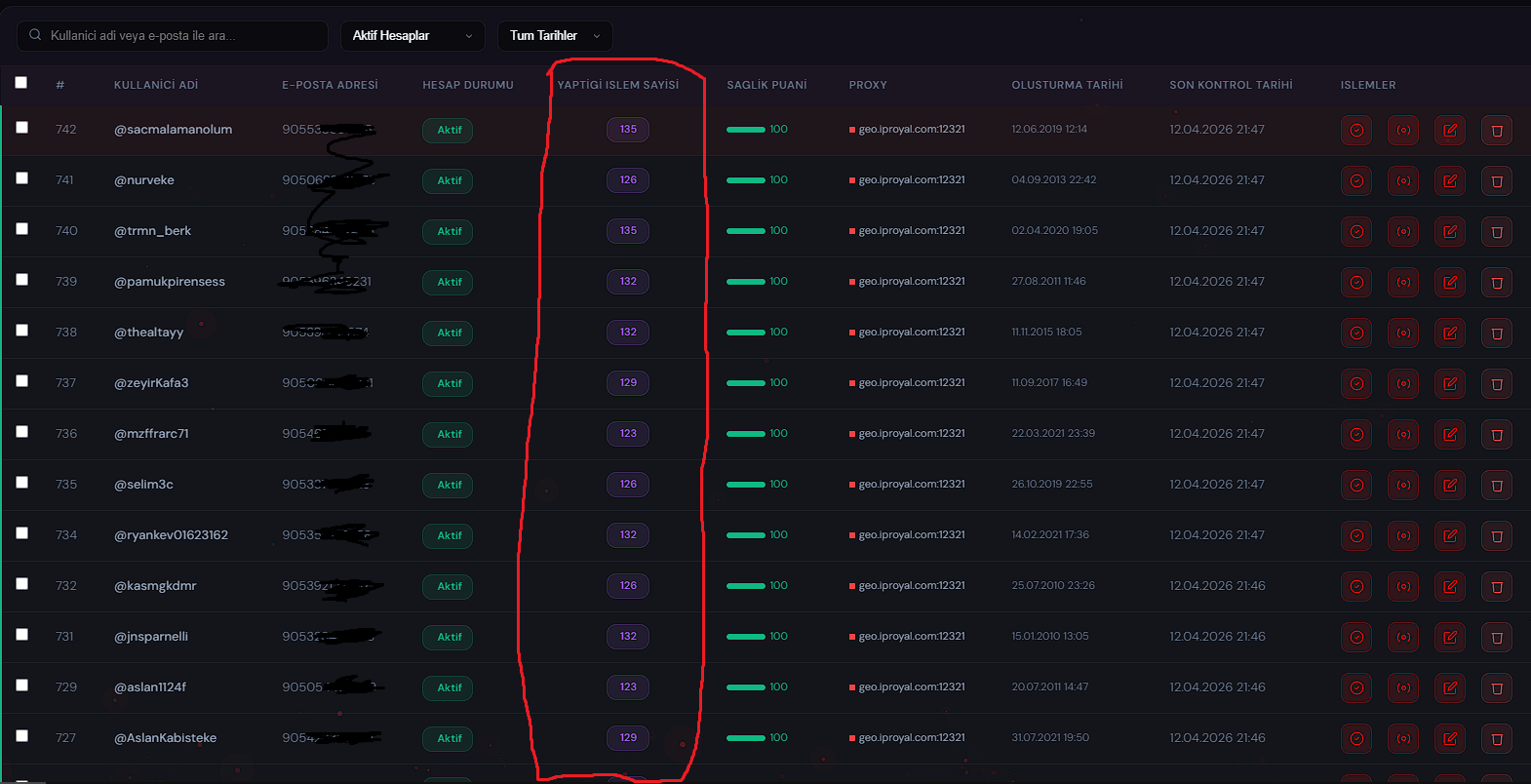Open the @AslanKabisteke username link
This screenshot has width=1531, height=784.
[166, 738]
